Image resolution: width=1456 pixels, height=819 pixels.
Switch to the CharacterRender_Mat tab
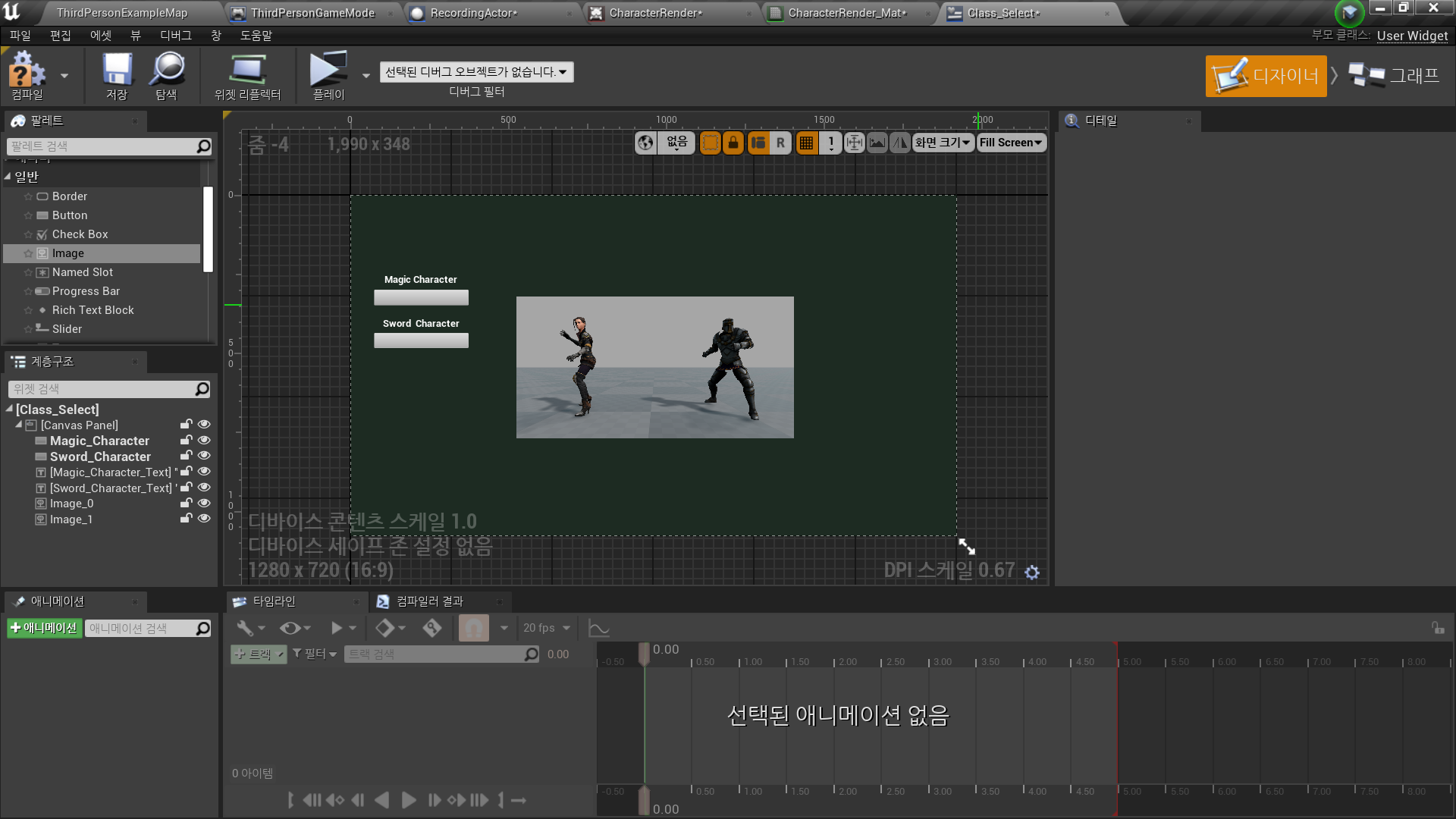[x=846, y=13]
